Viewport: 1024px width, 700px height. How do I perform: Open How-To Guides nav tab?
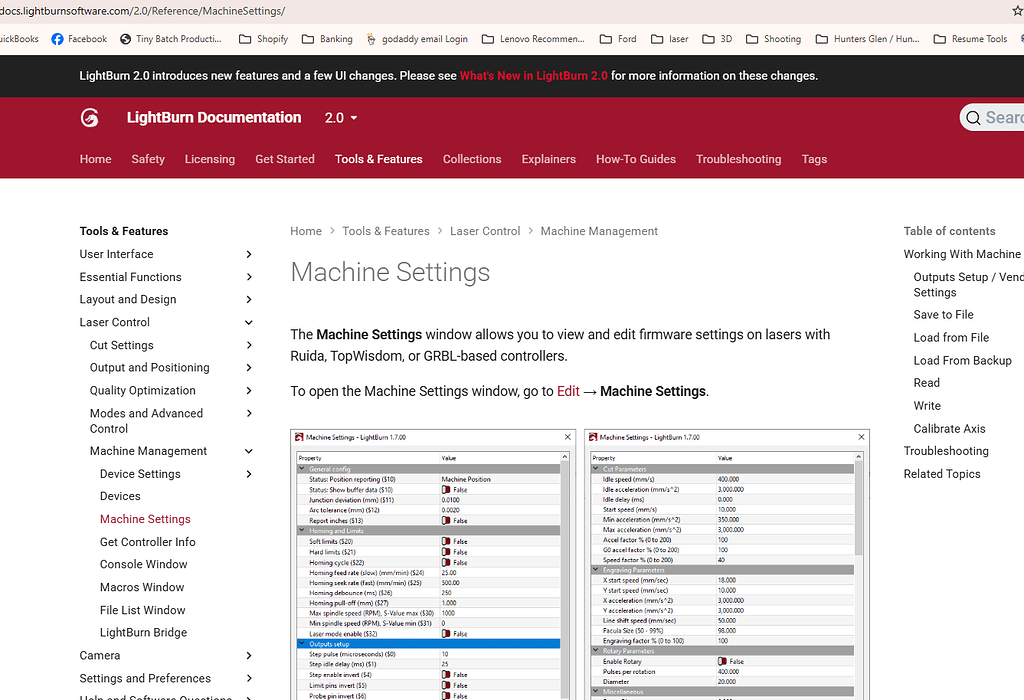tap(635, 159)
